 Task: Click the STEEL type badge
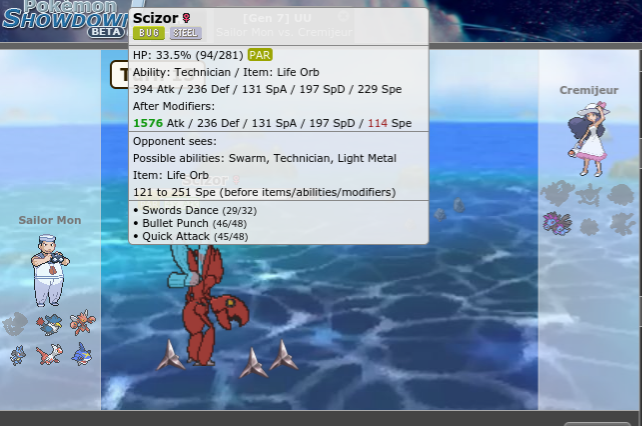[185, 33]
